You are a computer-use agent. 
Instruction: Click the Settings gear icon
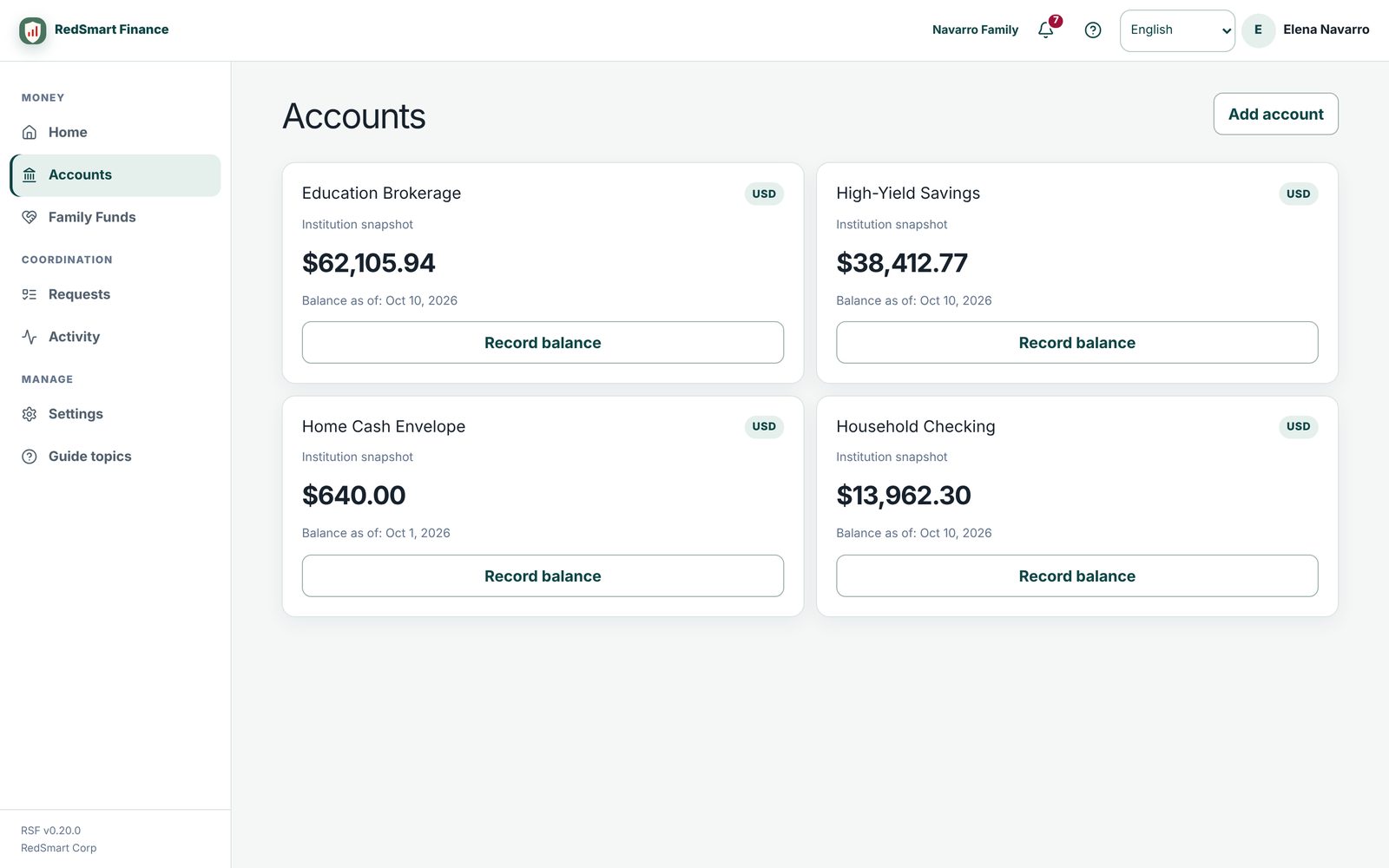(x=30, y=414)
